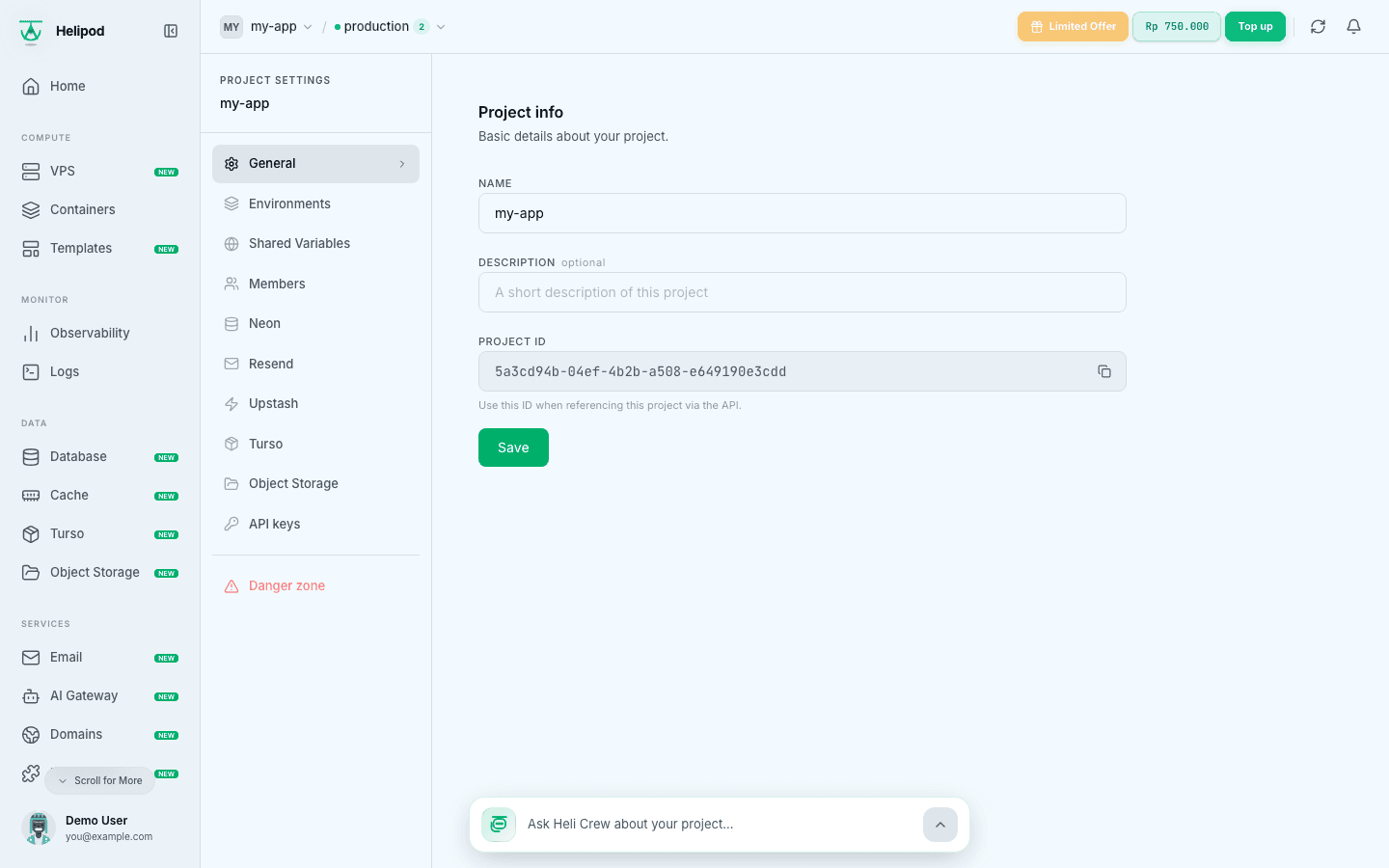Click the Top up button
Viewport: 1389px width, 868px height.
[x=1255, y=27]
